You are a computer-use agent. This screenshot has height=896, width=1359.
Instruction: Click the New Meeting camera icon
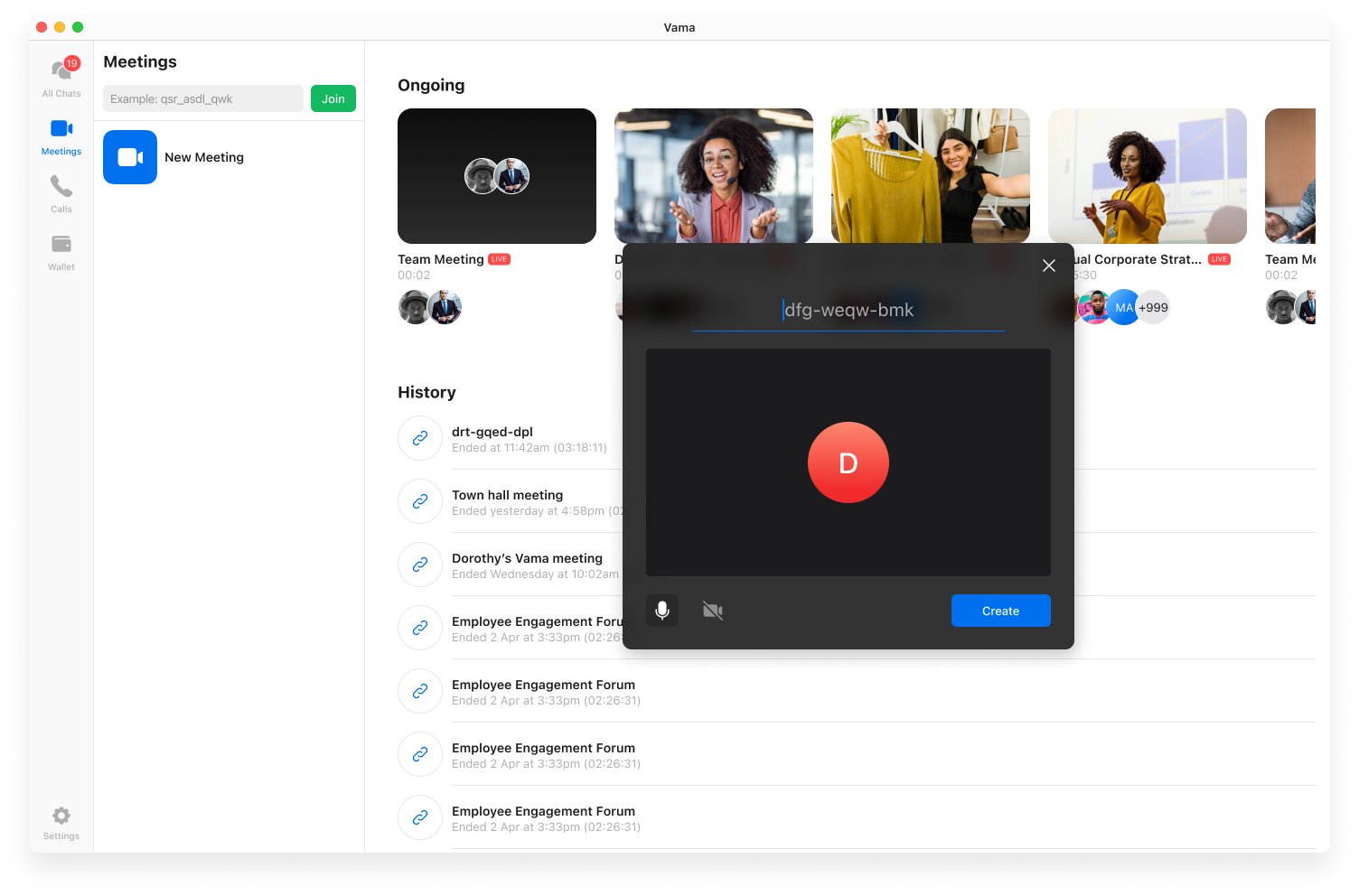click(x=130, y=157)
